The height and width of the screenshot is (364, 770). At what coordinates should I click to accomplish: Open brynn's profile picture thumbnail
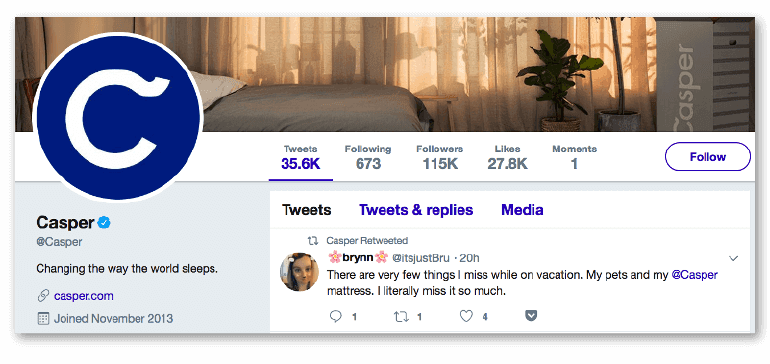299,272
